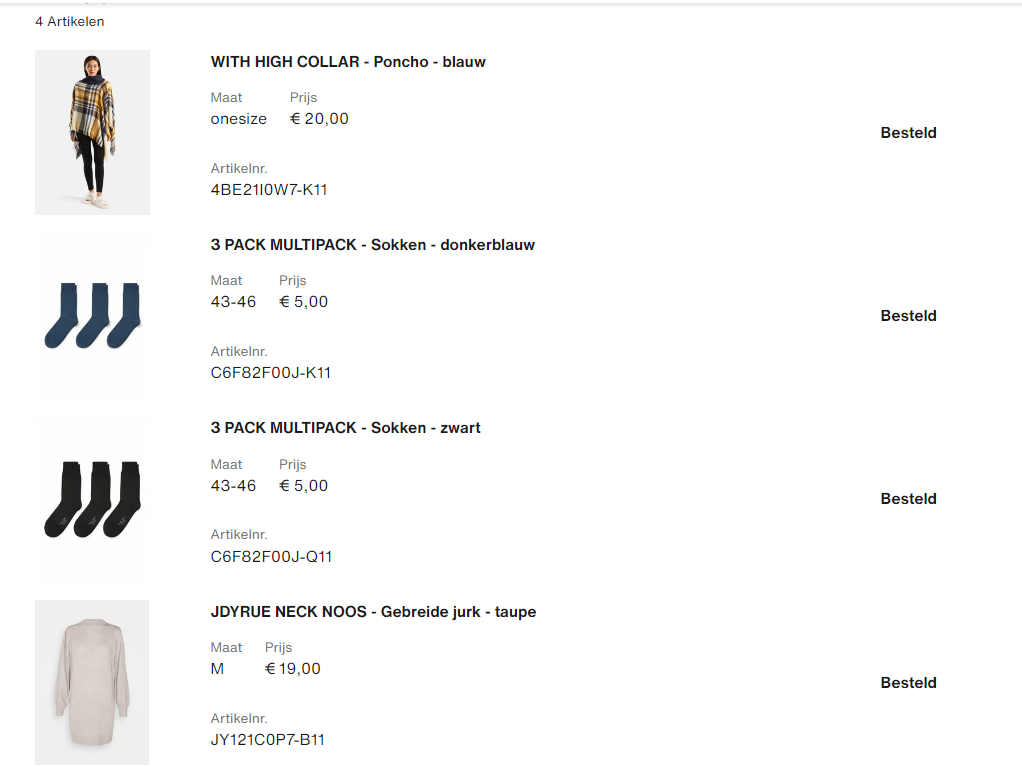Click Besteld for the taupe dress
Image resolution: width=1022 pixels, height=766 pixels.
(907, 682)
